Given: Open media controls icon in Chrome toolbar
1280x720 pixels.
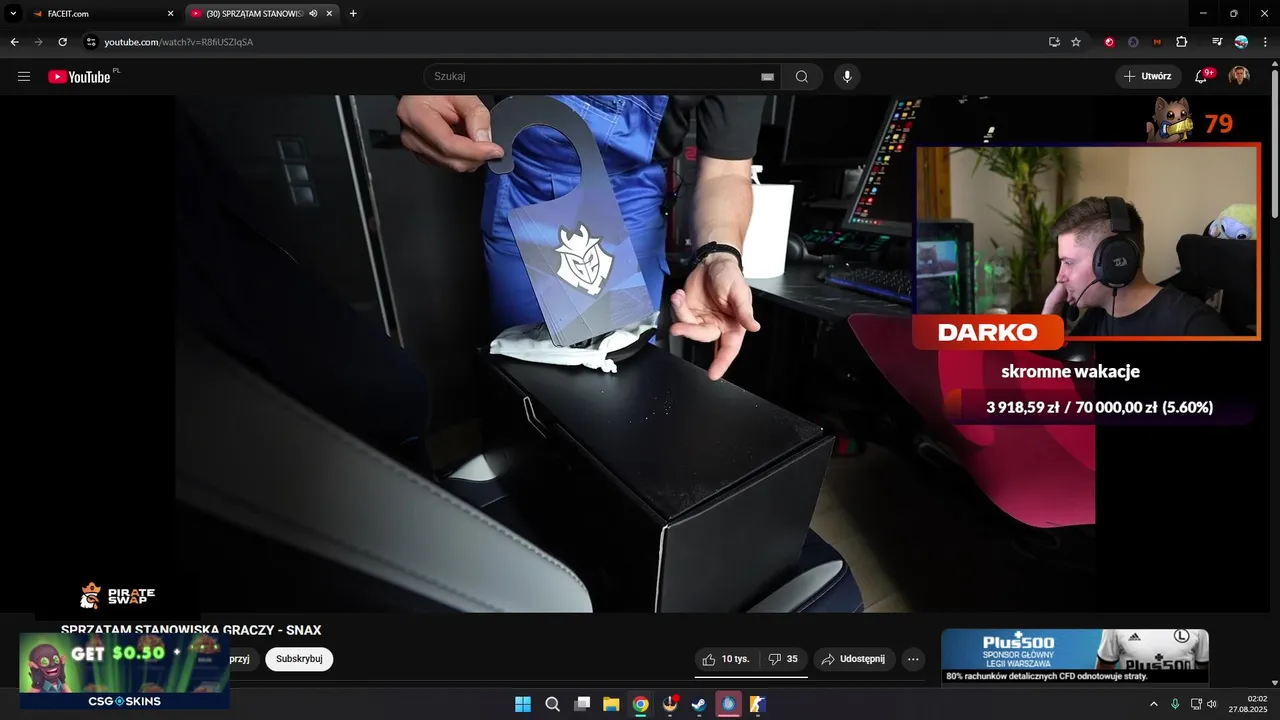Looking at the screenshot, I should [x=1217, y=42].
